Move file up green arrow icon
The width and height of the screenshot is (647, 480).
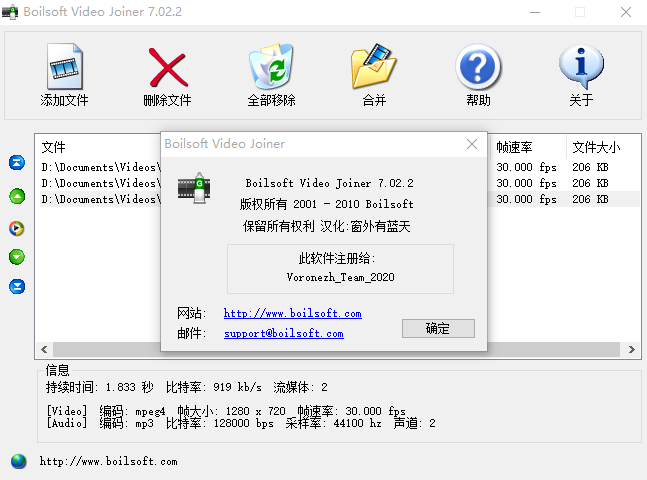pos(17,196)
